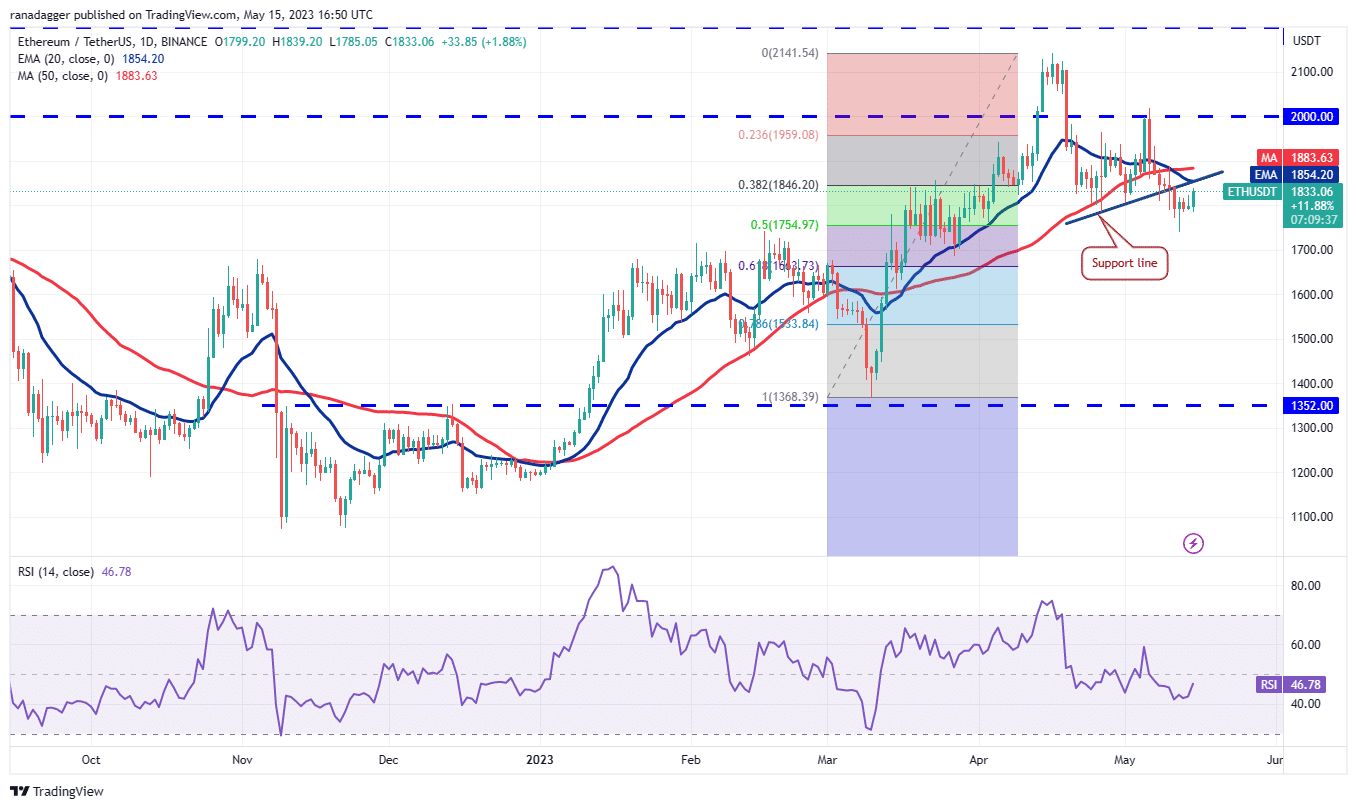This screenshot has height=809, width=1357.
Task: Click the Dec label on time axis
Action: click(x=388, y=760)
